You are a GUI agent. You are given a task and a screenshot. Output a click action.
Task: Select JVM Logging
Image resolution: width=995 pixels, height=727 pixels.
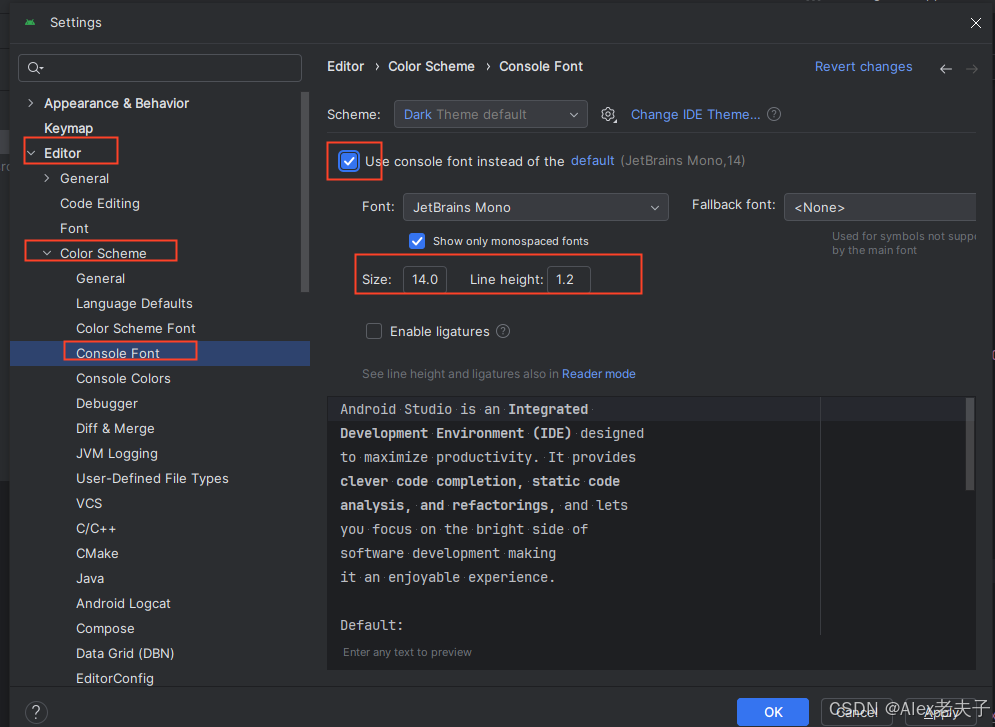tap(117, 454)
